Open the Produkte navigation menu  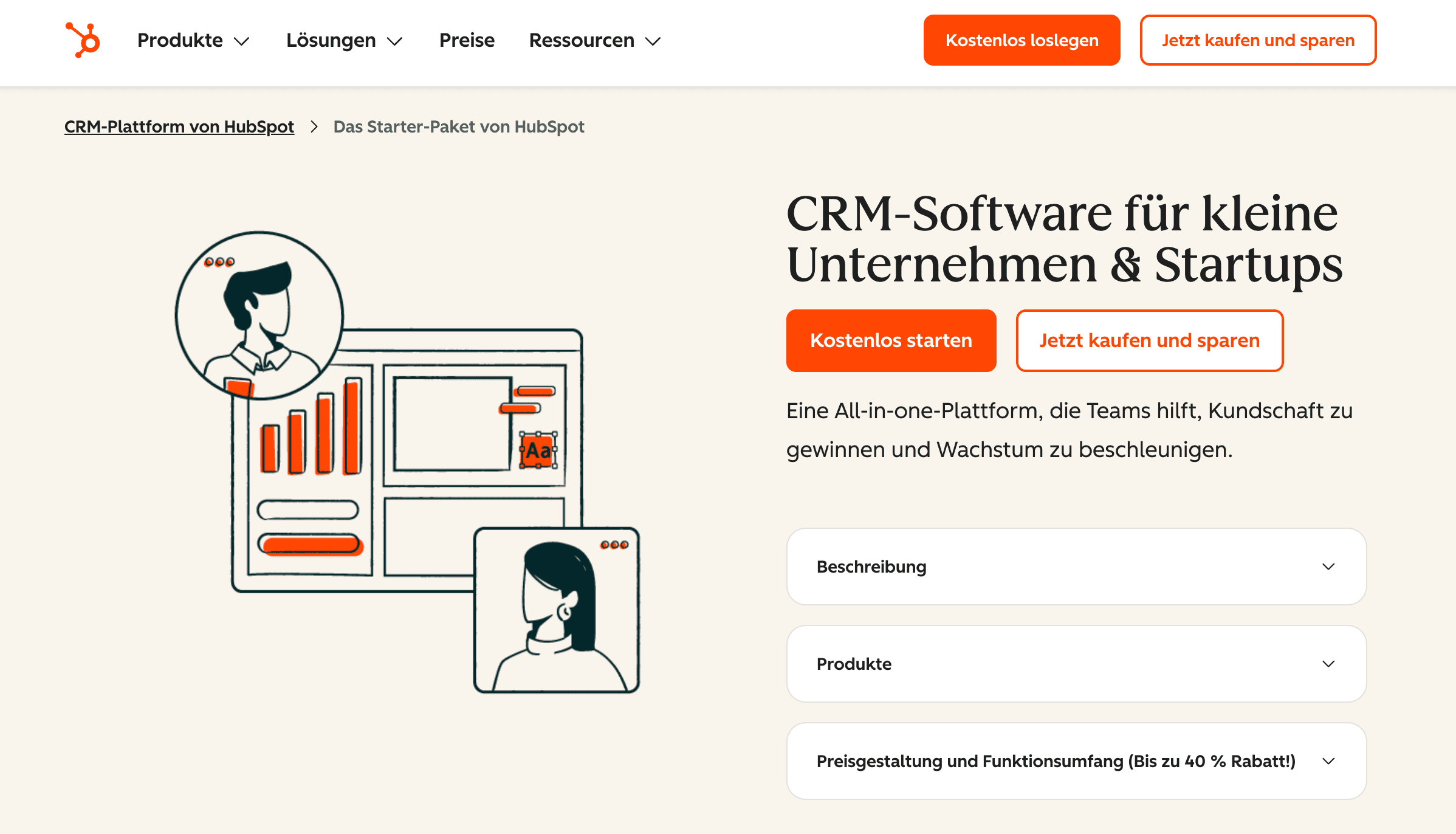click(179, 40)
